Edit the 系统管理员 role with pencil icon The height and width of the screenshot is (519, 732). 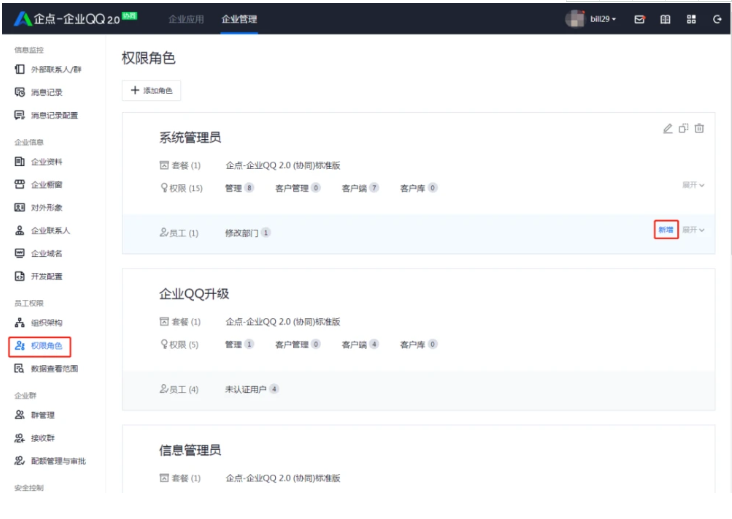pyautogui.click(x=668, y=128)
